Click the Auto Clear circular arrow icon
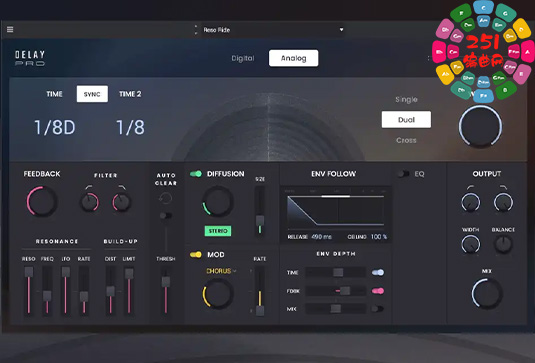The image size is (535, 363). [x=165, y=198]
